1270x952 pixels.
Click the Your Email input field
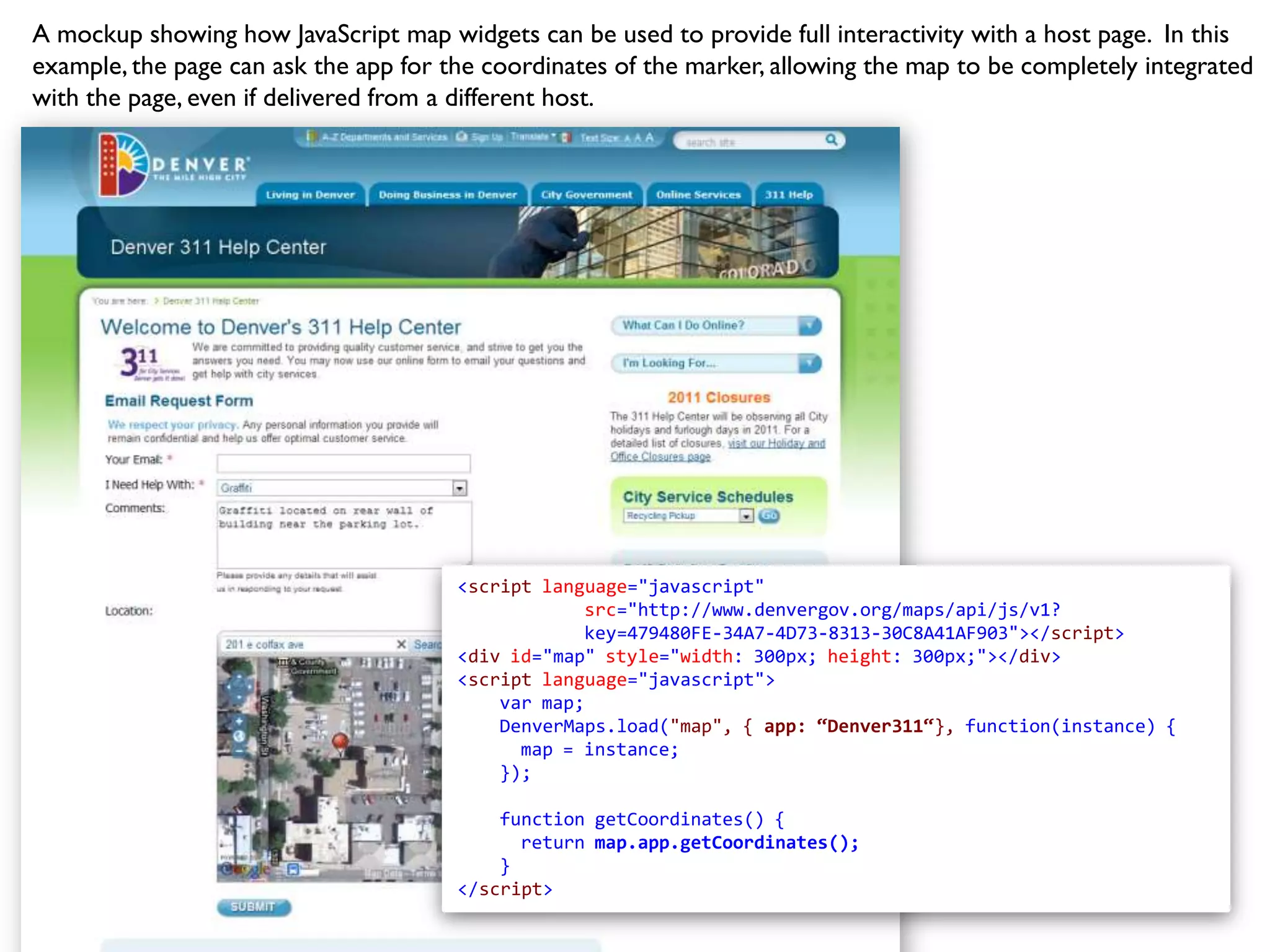[343, 463]
